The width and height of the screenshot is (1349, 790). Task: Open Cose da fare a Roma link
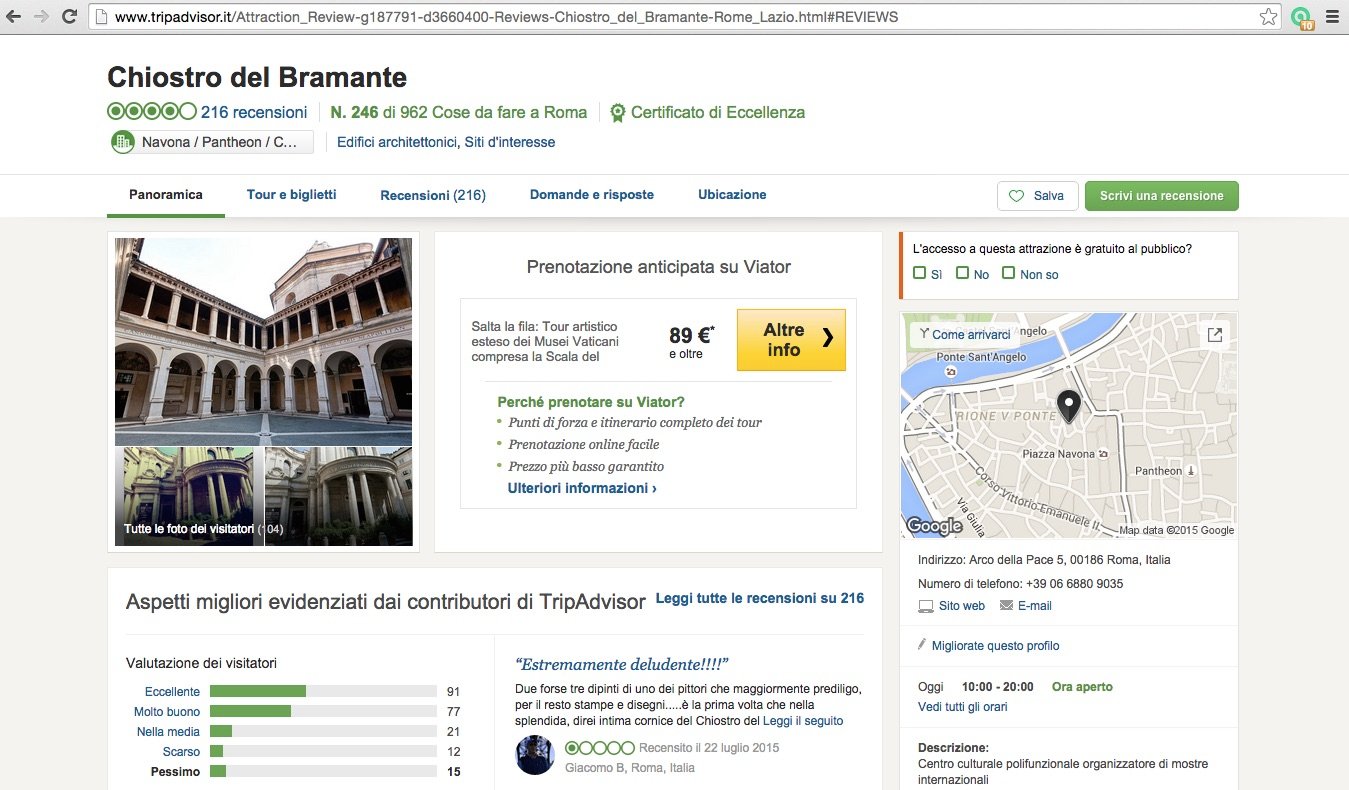[509, 112]
